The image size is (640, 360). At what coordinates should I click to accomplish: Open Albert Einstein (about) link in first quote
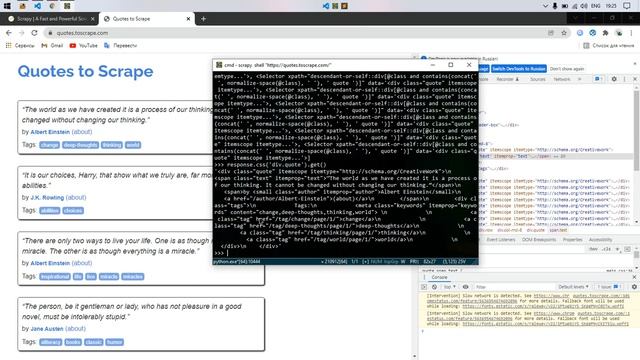82,132
